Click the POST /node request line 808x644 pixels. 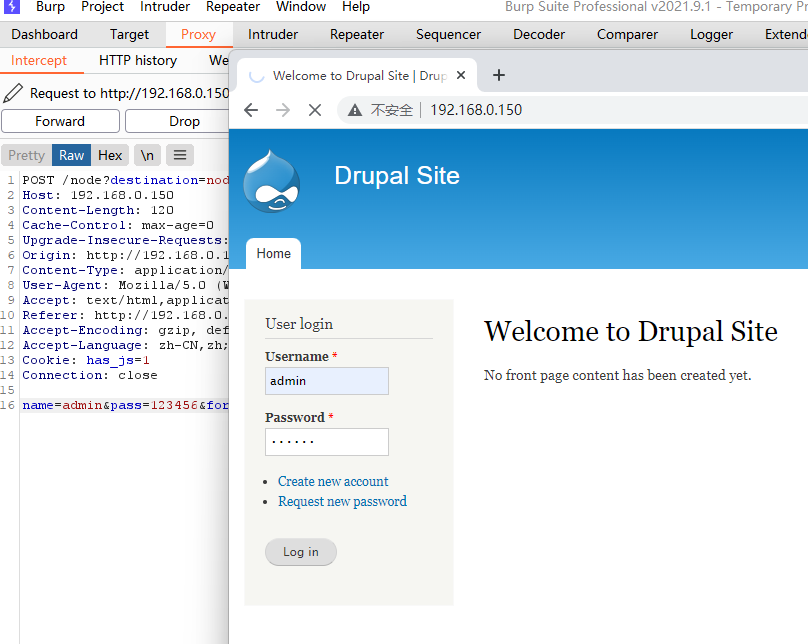coord(125,180)
